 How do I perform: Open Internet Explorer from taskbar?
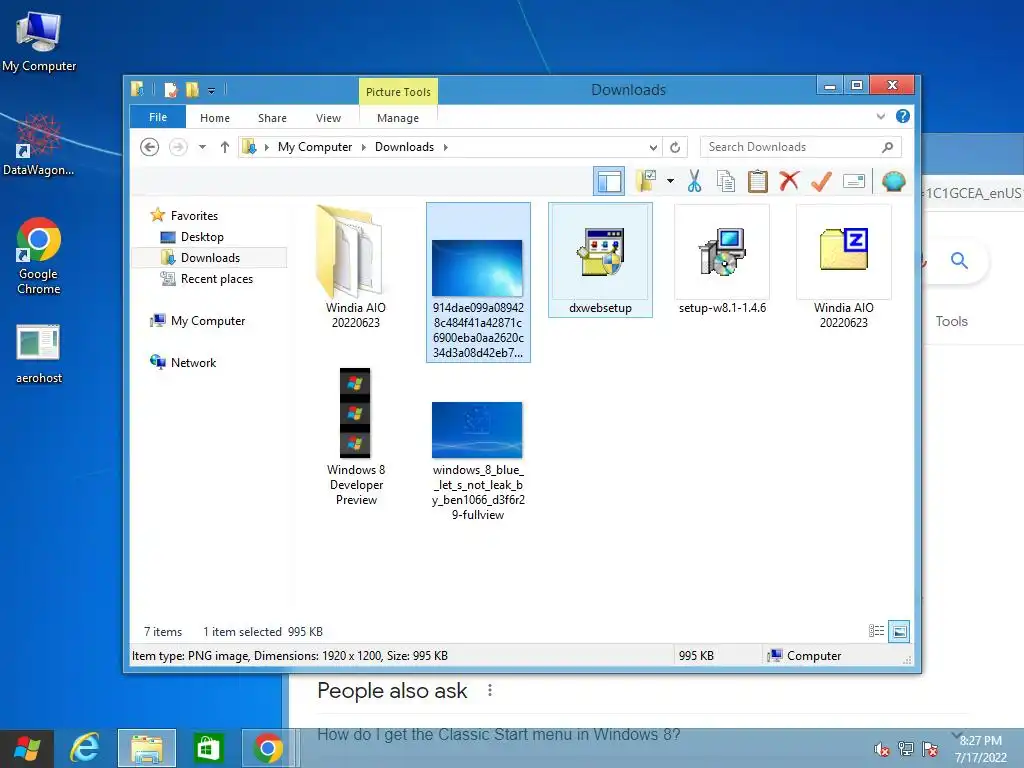coord(85,748)
